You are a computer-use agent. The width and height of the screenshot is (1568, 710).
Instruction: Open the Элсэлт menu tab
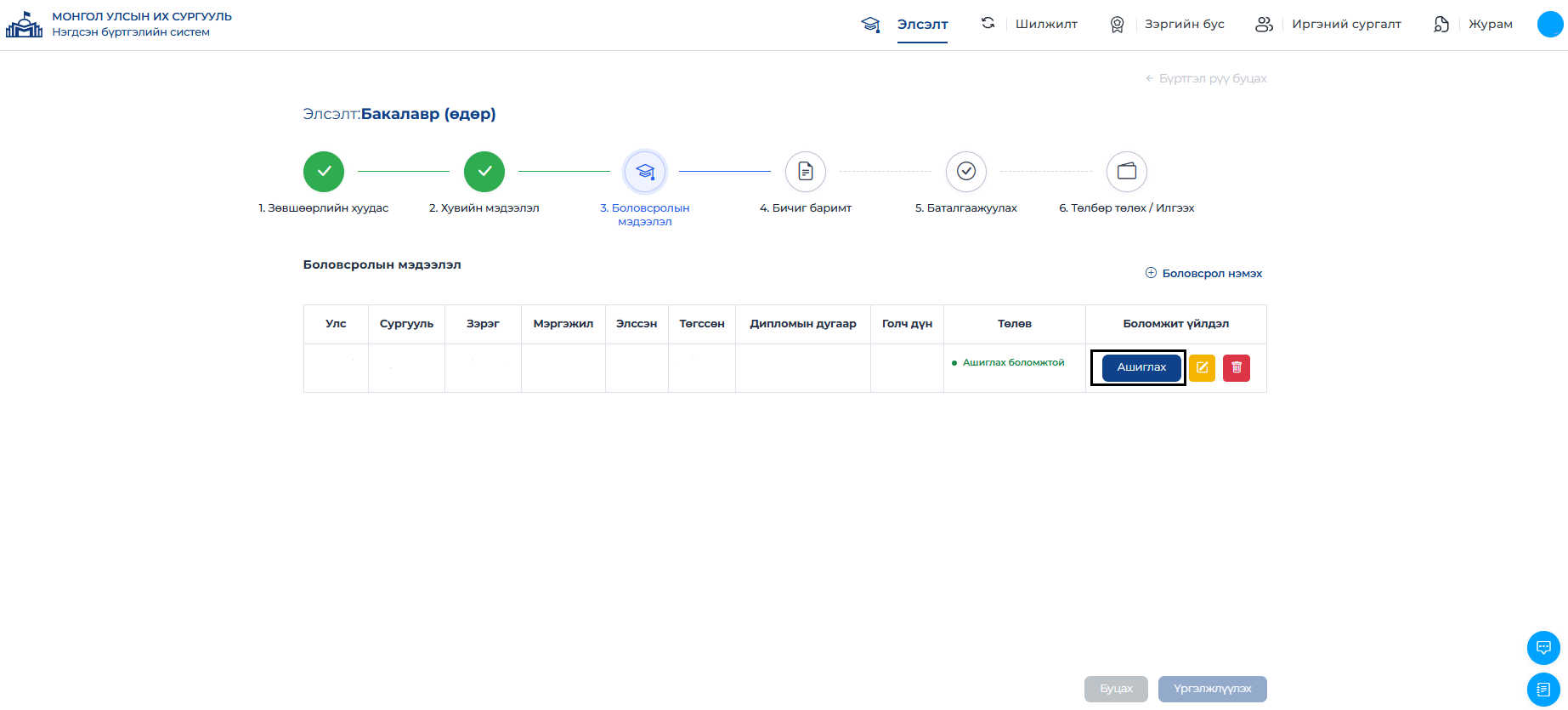(922, 25)
